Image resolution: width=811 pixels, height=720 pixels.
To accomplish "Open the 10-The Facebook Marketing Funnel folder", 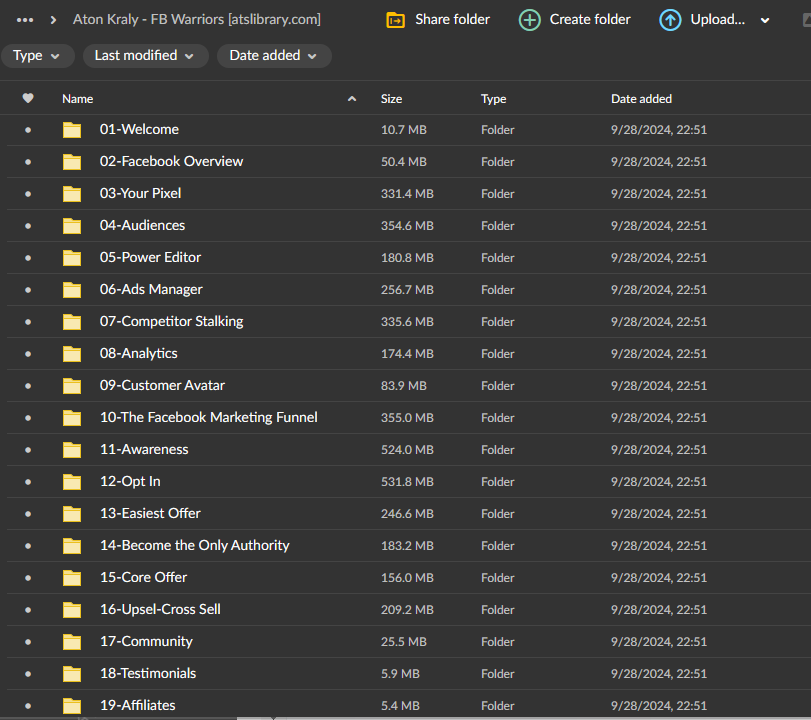I will click(x=208, y=418).
